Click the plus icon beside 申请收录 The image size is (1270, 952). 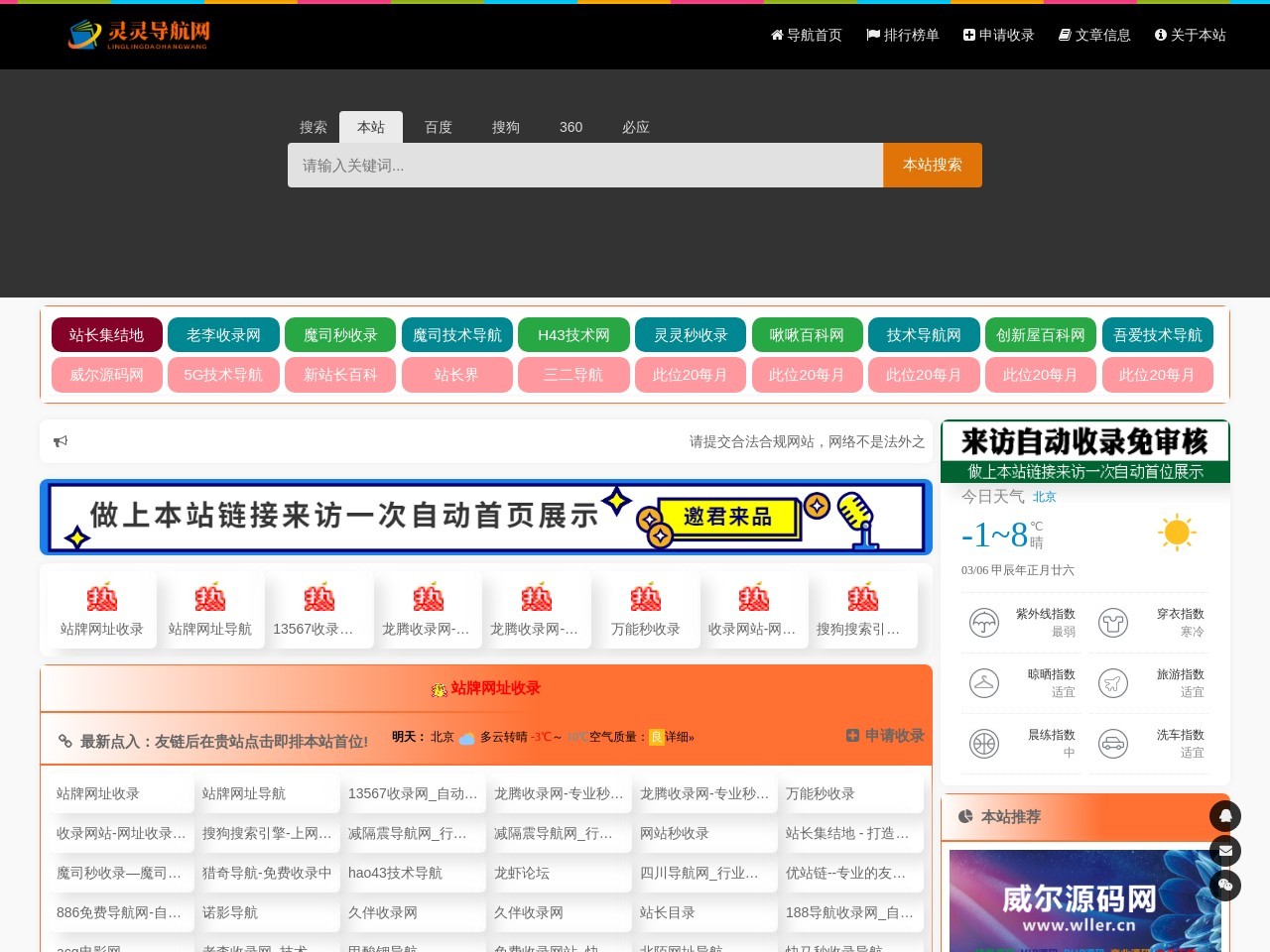[x=968, y=35]
